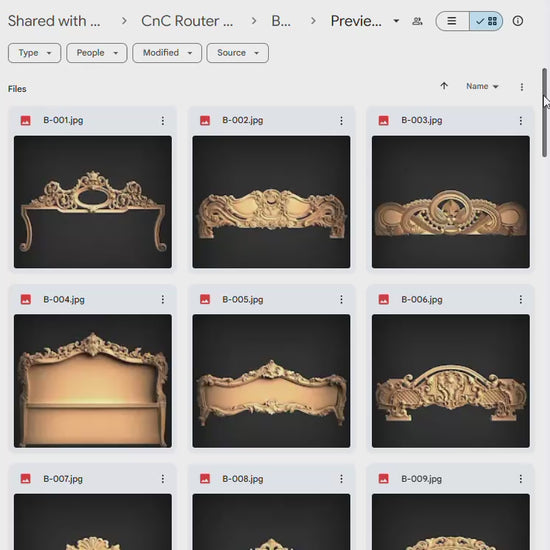Open the B-005.jpg thumbnail preview
The height and width of the screenshot is (550, 550).
[x=271, y=381]
